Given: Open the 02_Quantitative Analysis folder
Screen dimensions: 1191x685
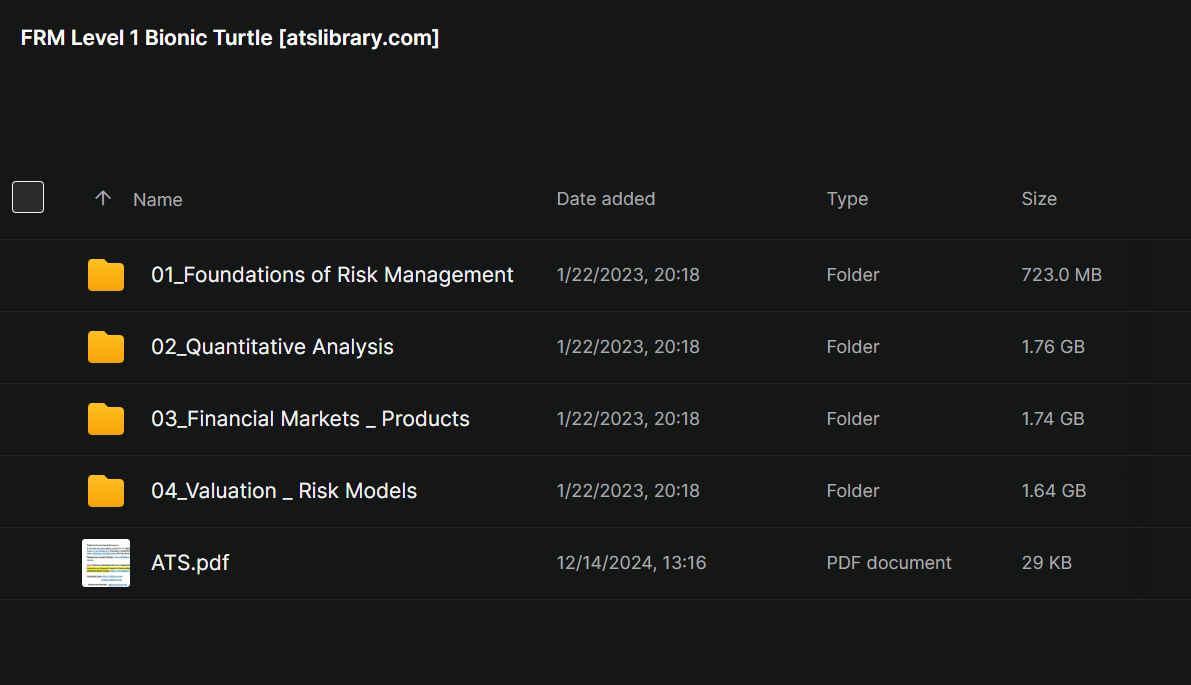Looking at the screenshot, I should [272, 347].
